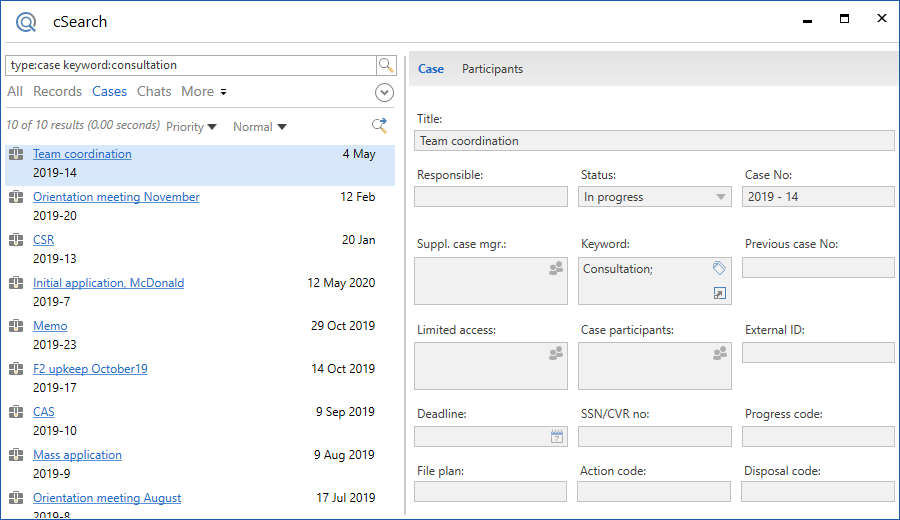
Task: Open the Normal view dropdown
Action: (x=259, y=127)
